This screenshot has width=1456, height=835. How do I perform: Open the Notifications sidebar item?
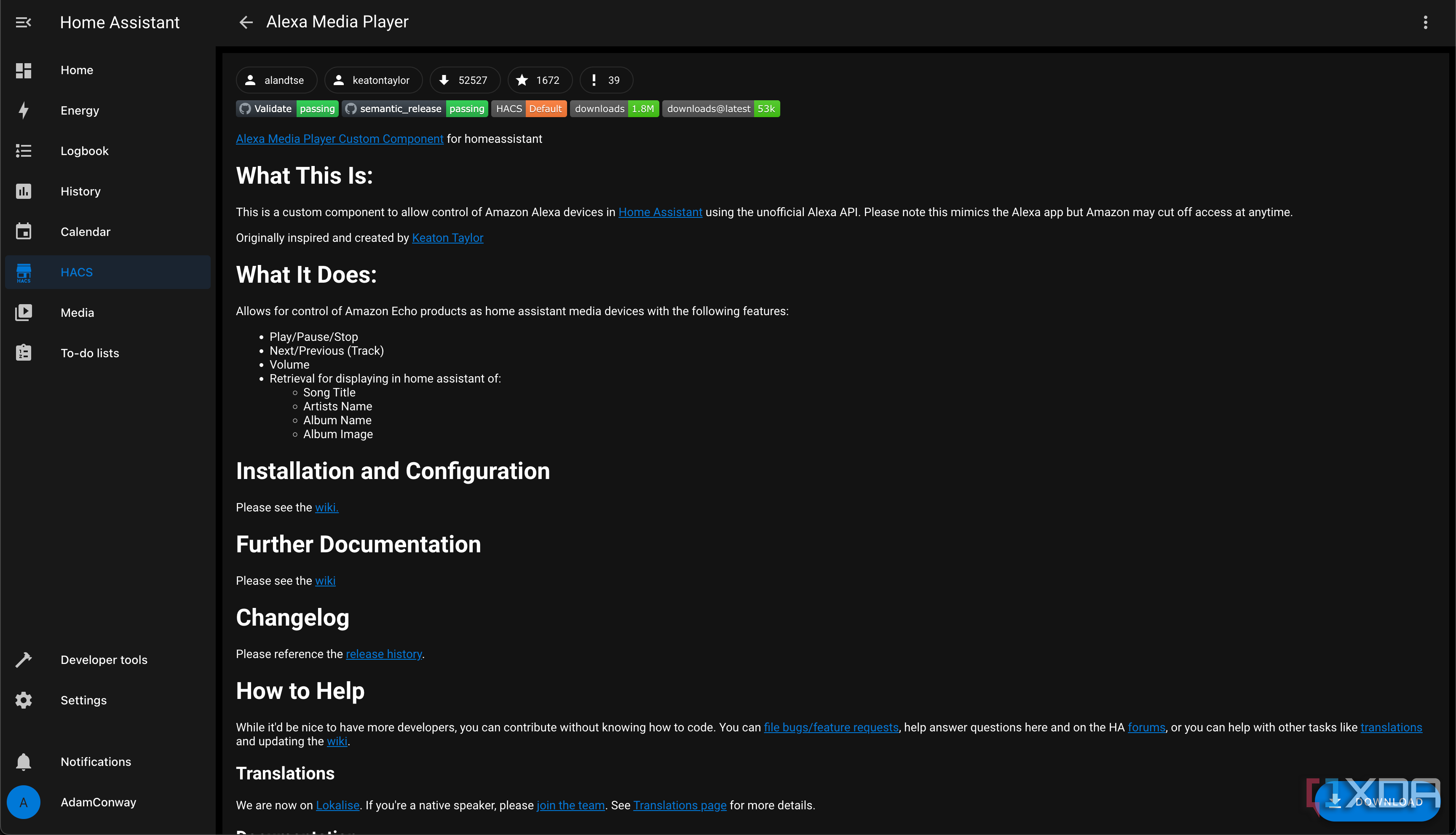108,762
